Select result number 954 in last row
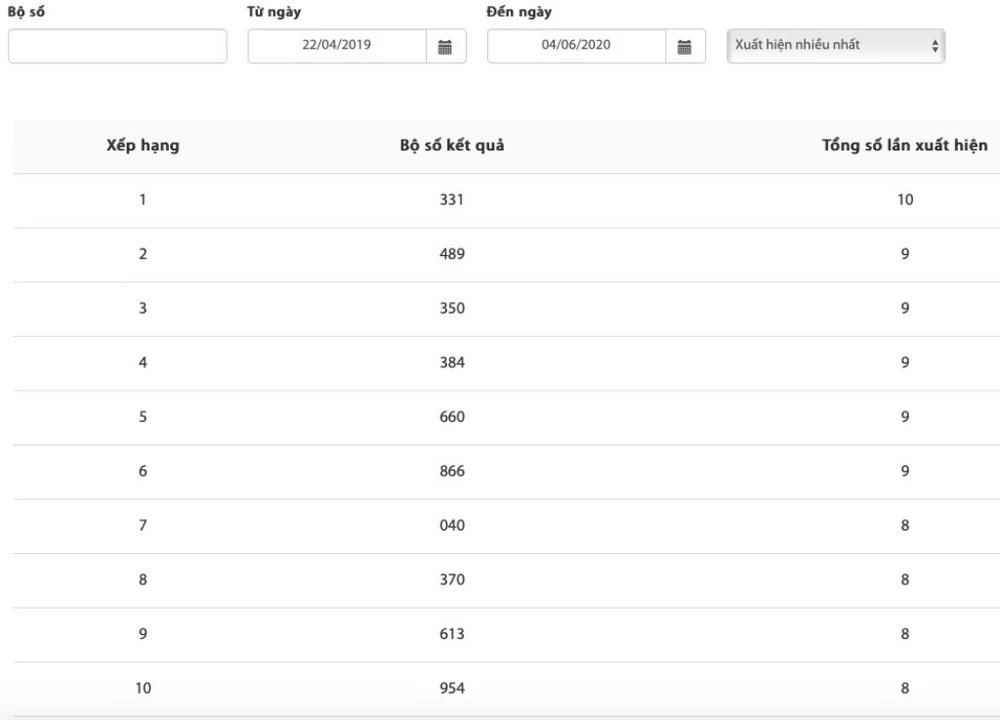Image resolution: width=1000 pixels, height=720 pixels. 452,688
